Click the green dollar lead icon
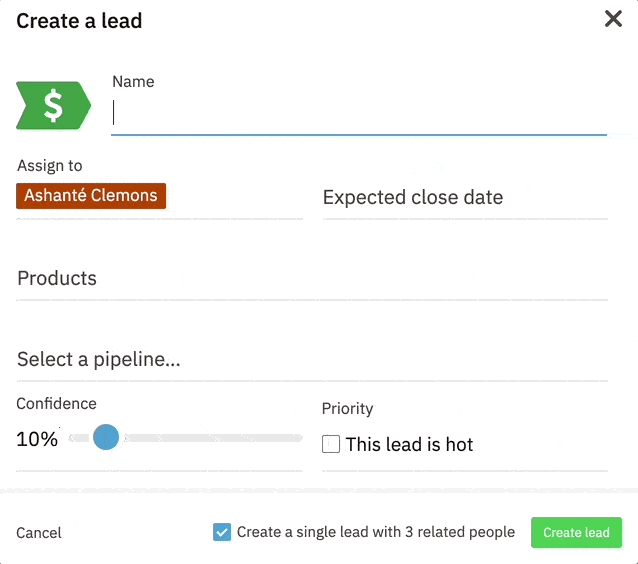Screen dimensions: 638x564 [53, 105]
